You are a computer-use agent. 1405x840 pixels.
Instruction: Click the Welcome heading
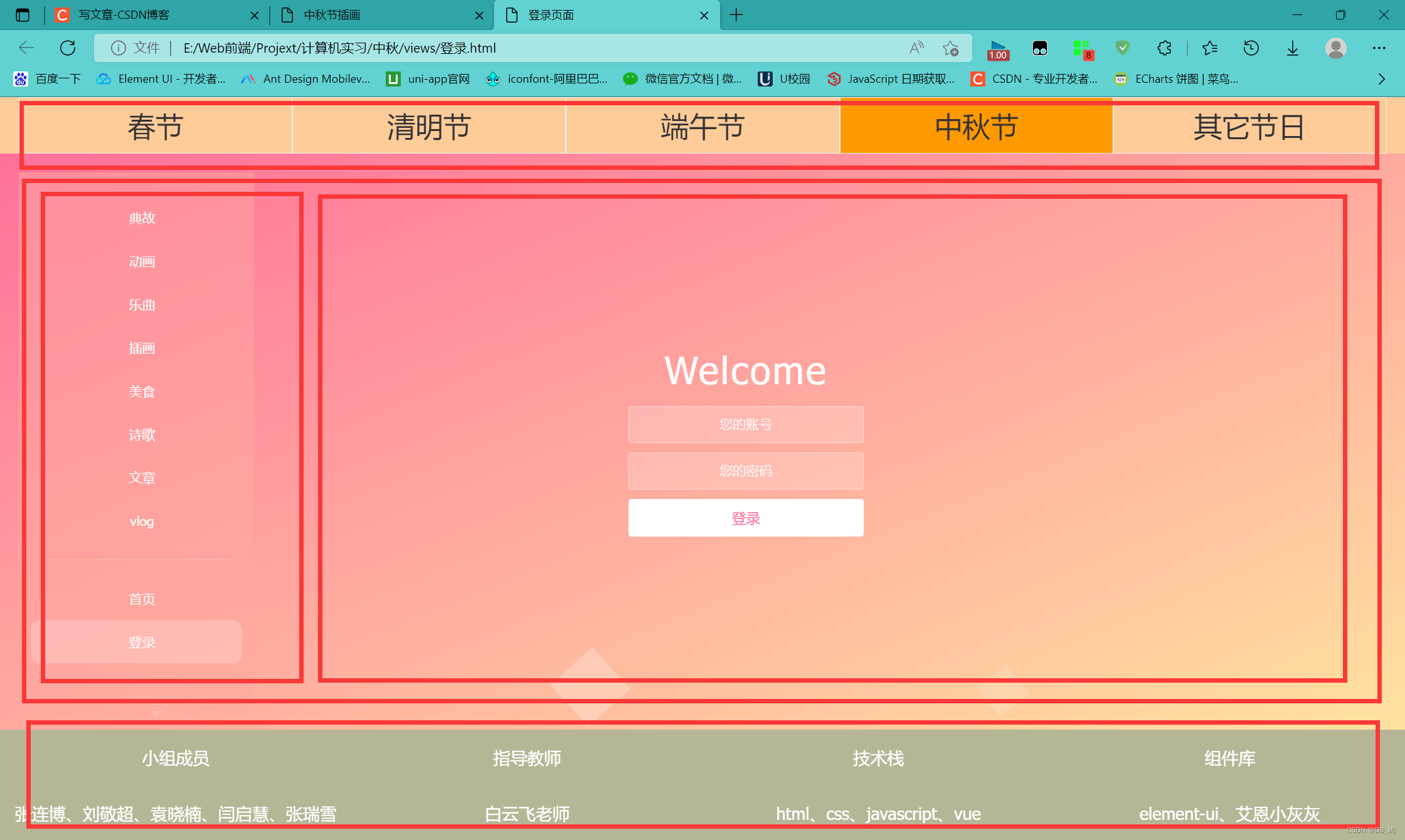click(x=745, y=370)
